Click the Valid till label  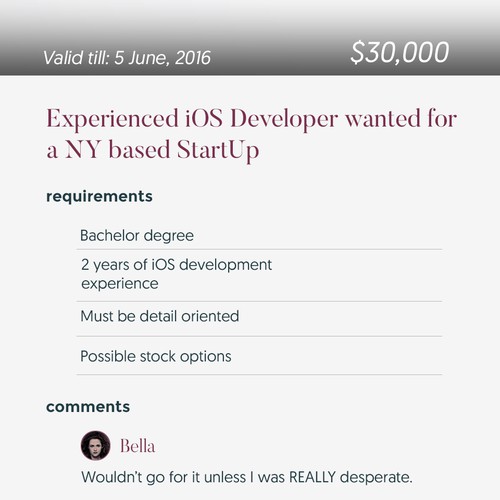coord(76,58)
